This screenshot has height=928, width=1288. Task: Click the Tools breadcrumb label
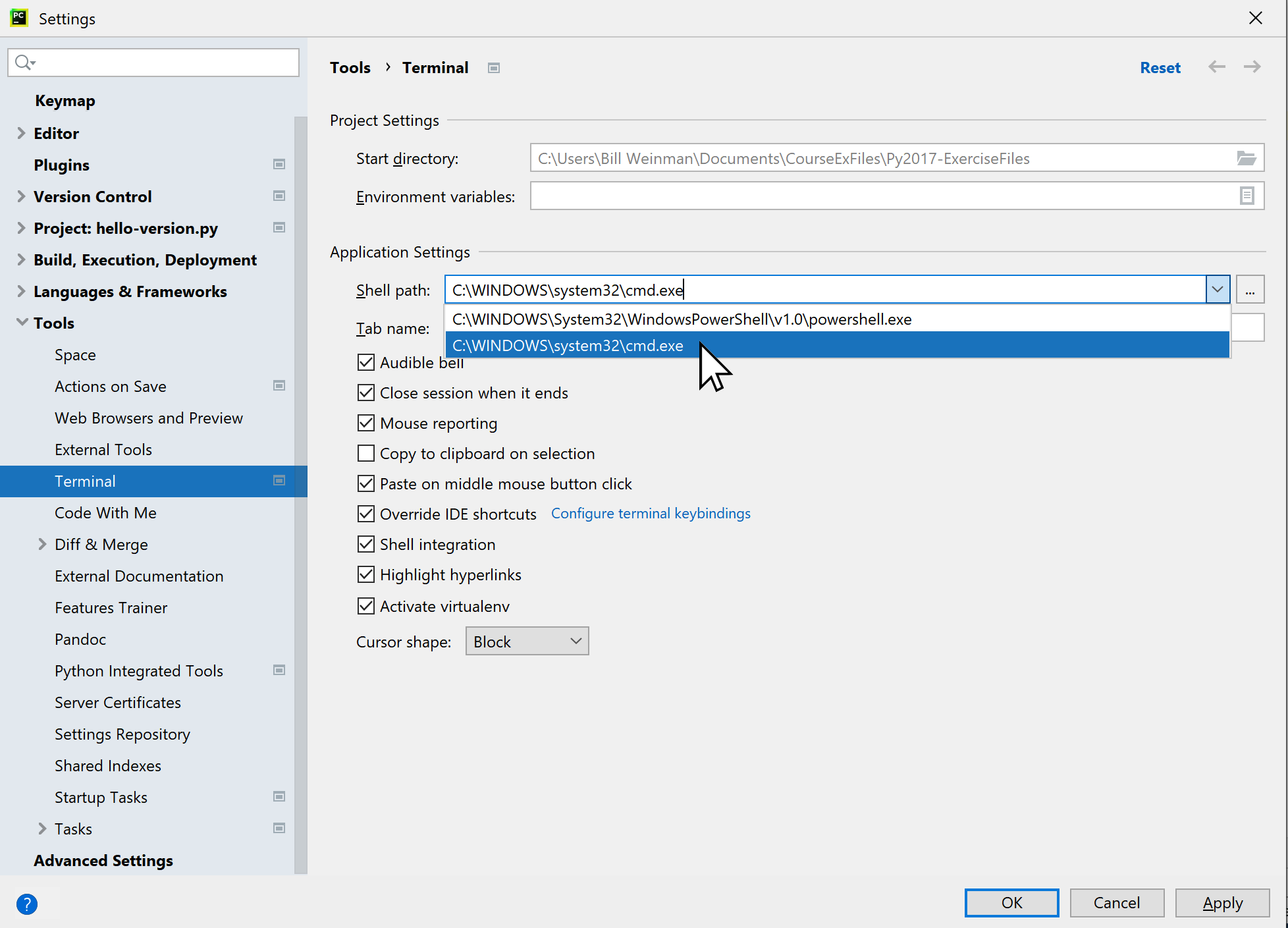coord(350,68)
